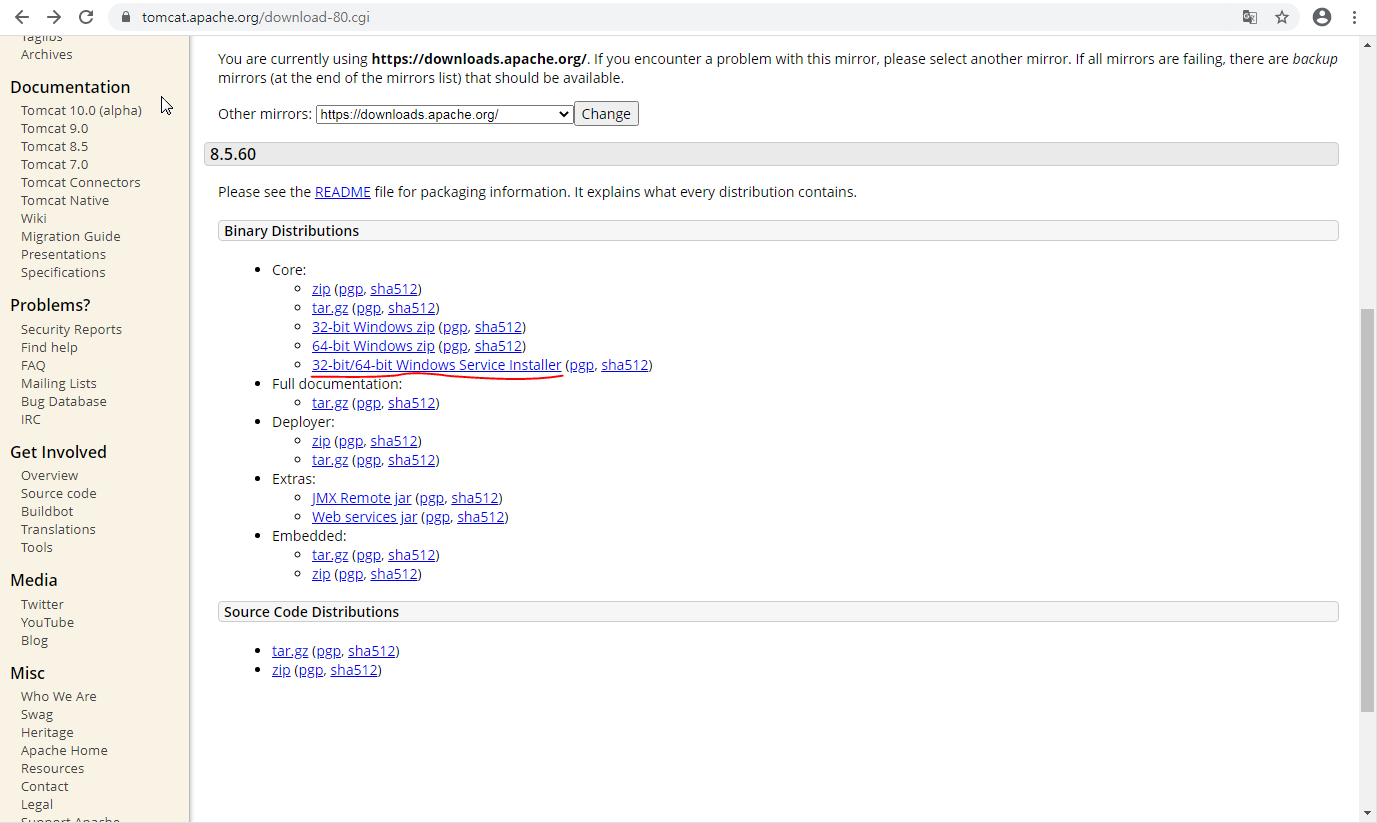Open Who We Are link
Image resolution: width=1377 pixels, height=823 pixels.
coord(59,696)
